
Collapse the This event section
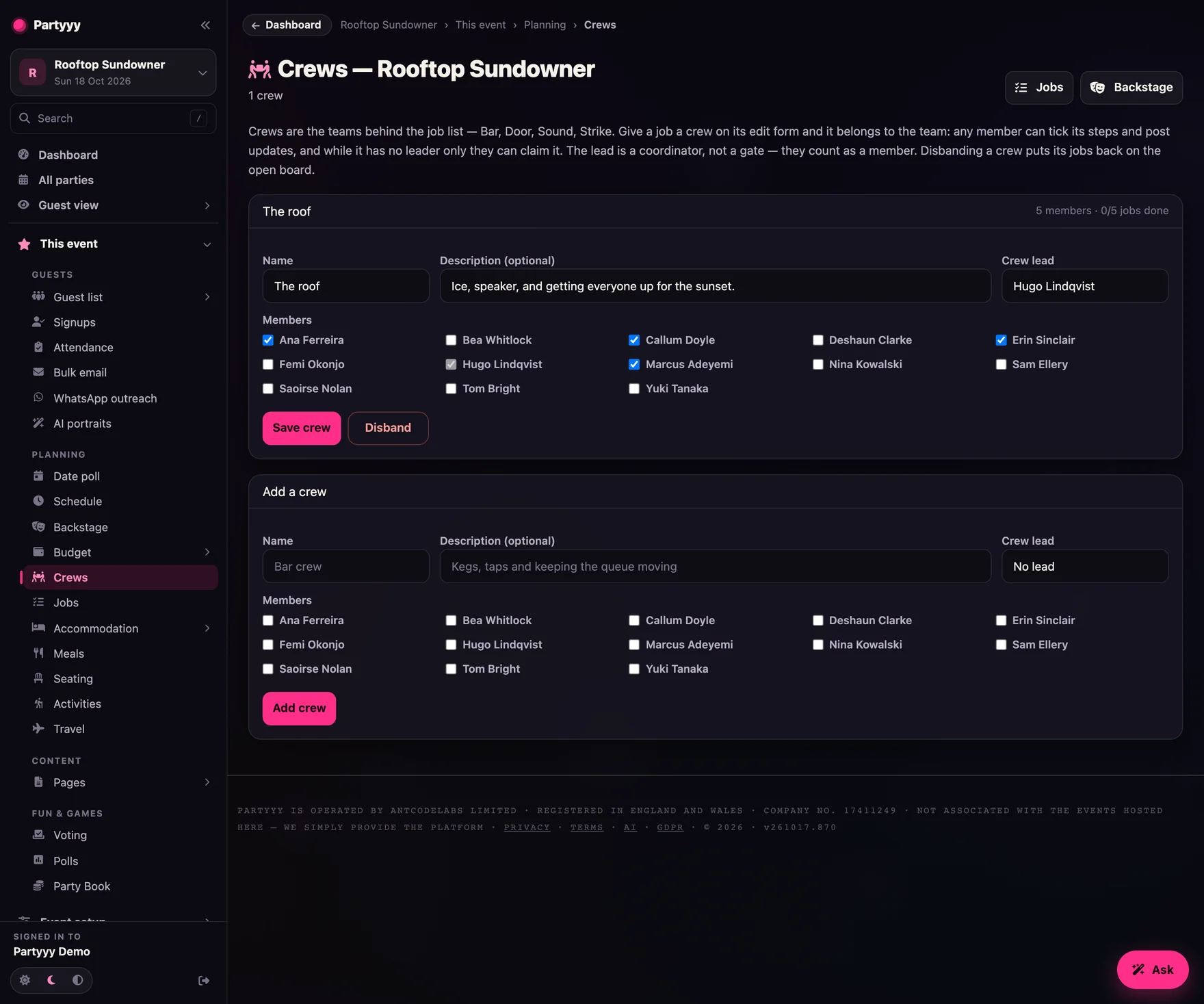pyautogui.click(x=207, y=244)
